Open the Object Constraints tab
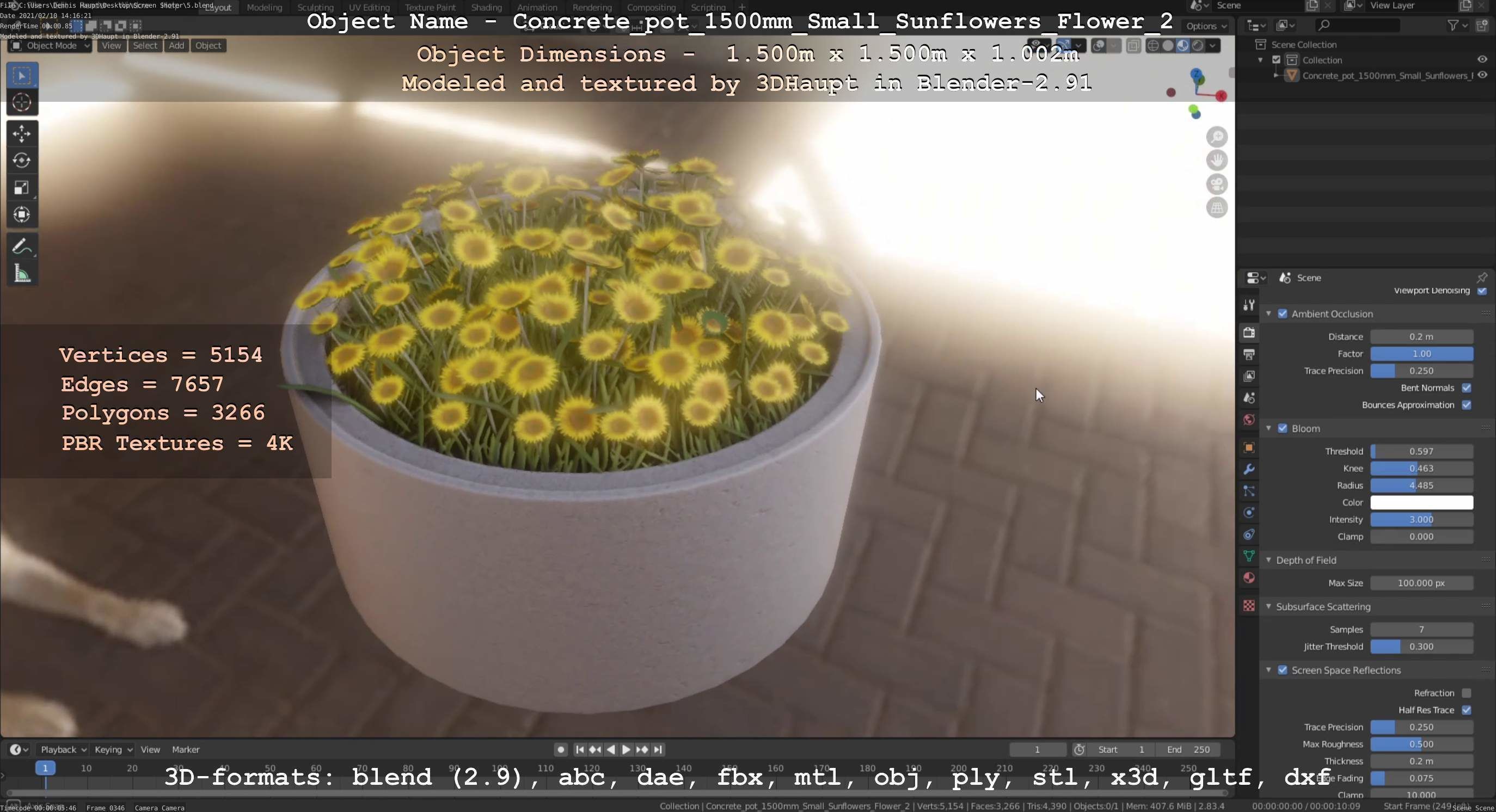Screen dimensions: 1496x812 (1249, 534)
